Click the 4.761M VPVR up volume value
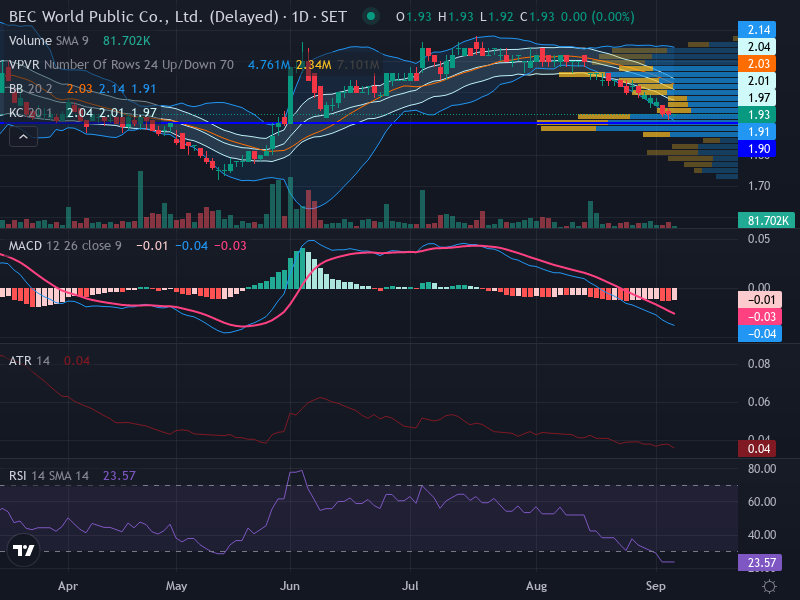The width and height of the screenshot is (800, 600). click(x=269, y=65)
